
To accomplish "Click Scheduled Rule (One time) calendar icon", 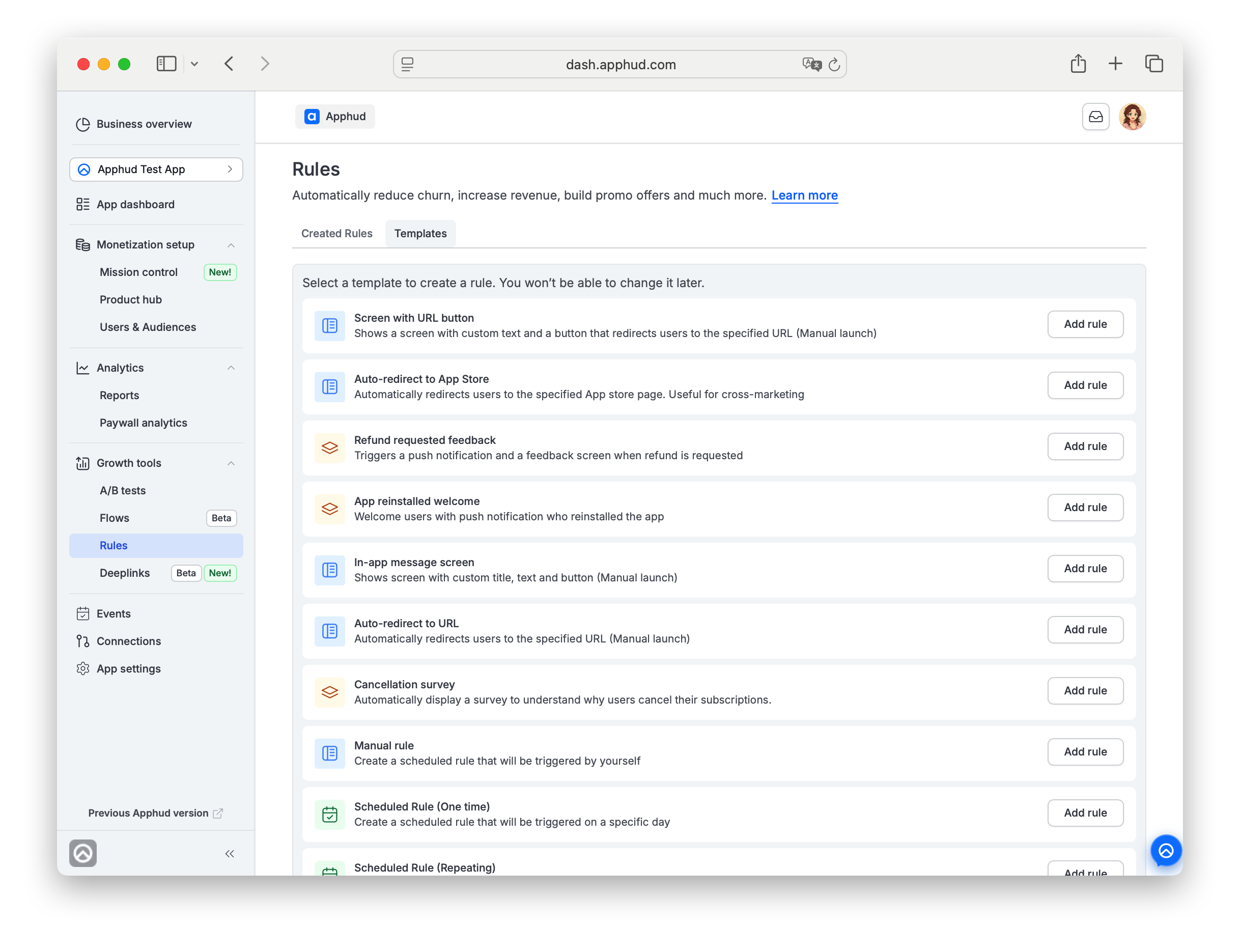I will pyautogui.click(x=330, y=815).
